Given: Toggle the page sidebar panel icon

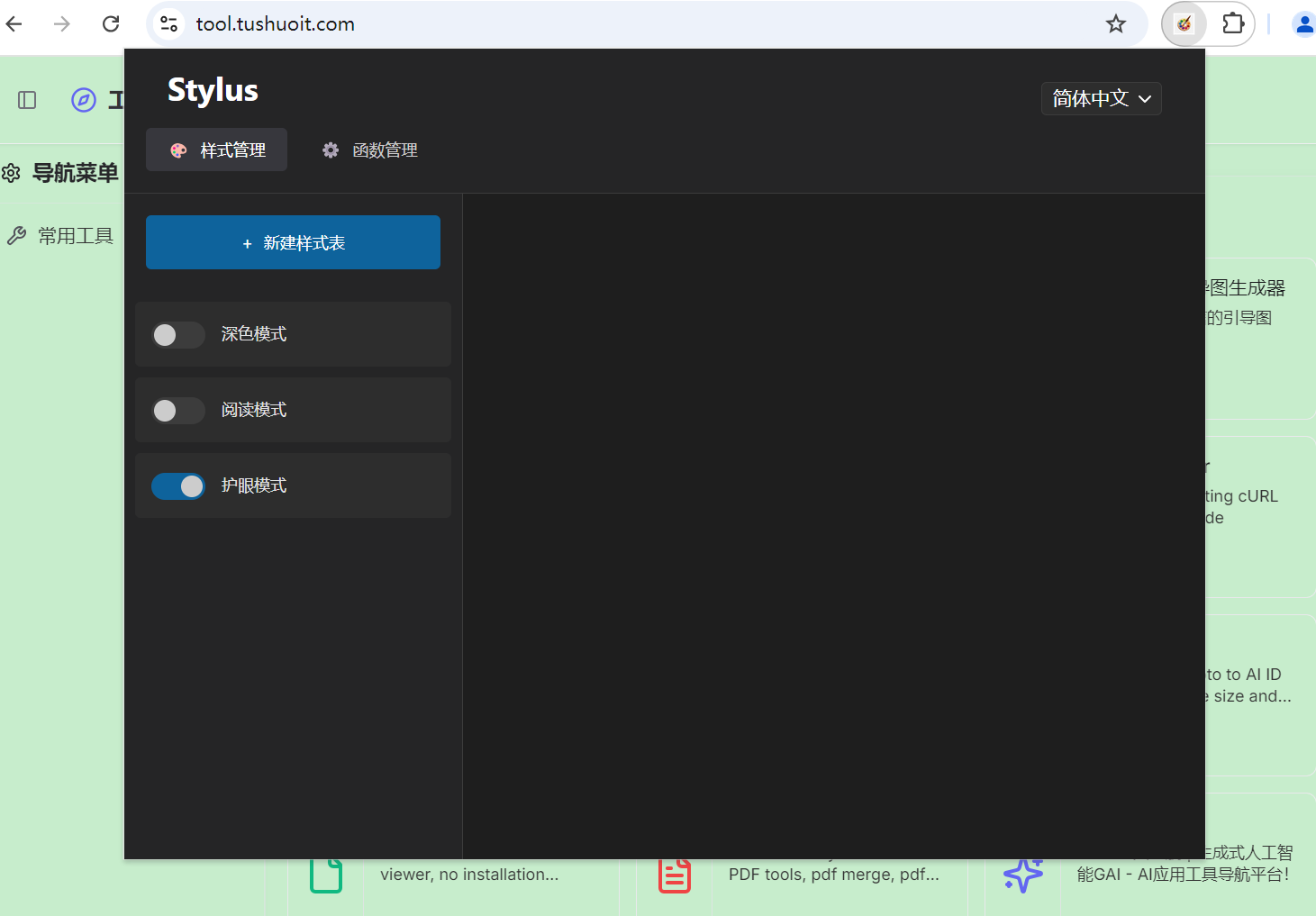Looking at the screenshot, I should point(27,100).
